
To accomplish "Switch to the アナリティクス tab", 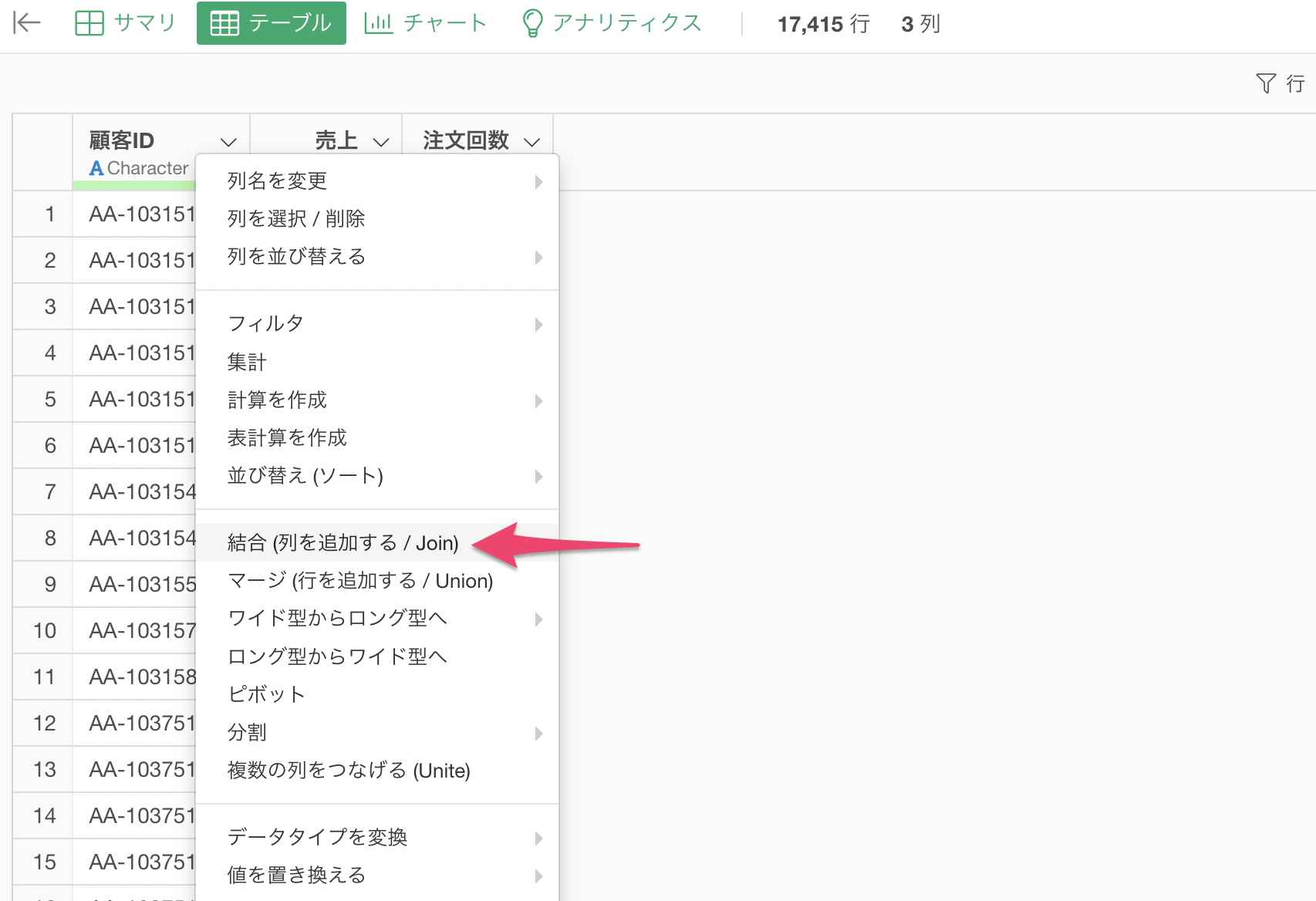I will click(612, 23).
